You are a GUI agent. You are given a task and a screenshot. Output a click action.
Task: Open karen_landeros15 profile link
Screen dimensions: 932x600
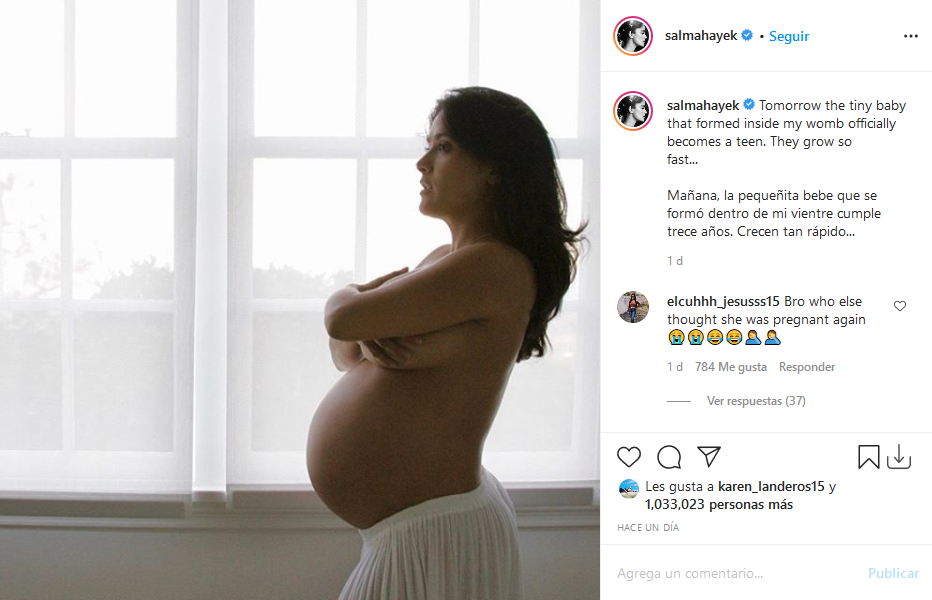tap(771, 486)
